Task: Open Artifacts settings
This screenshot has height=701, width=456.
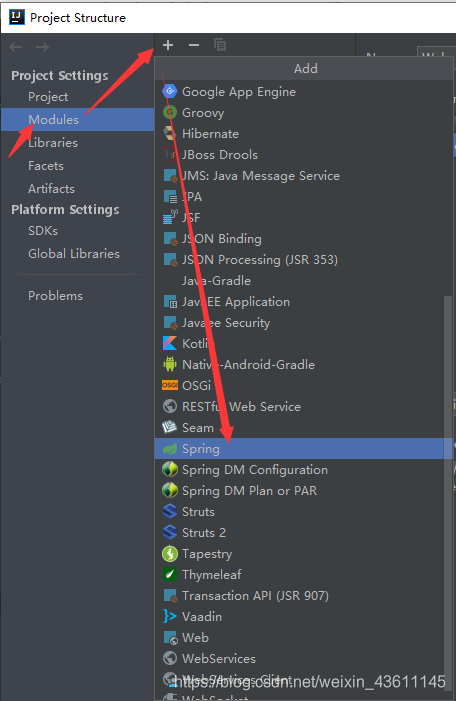Action: point(51,189)
